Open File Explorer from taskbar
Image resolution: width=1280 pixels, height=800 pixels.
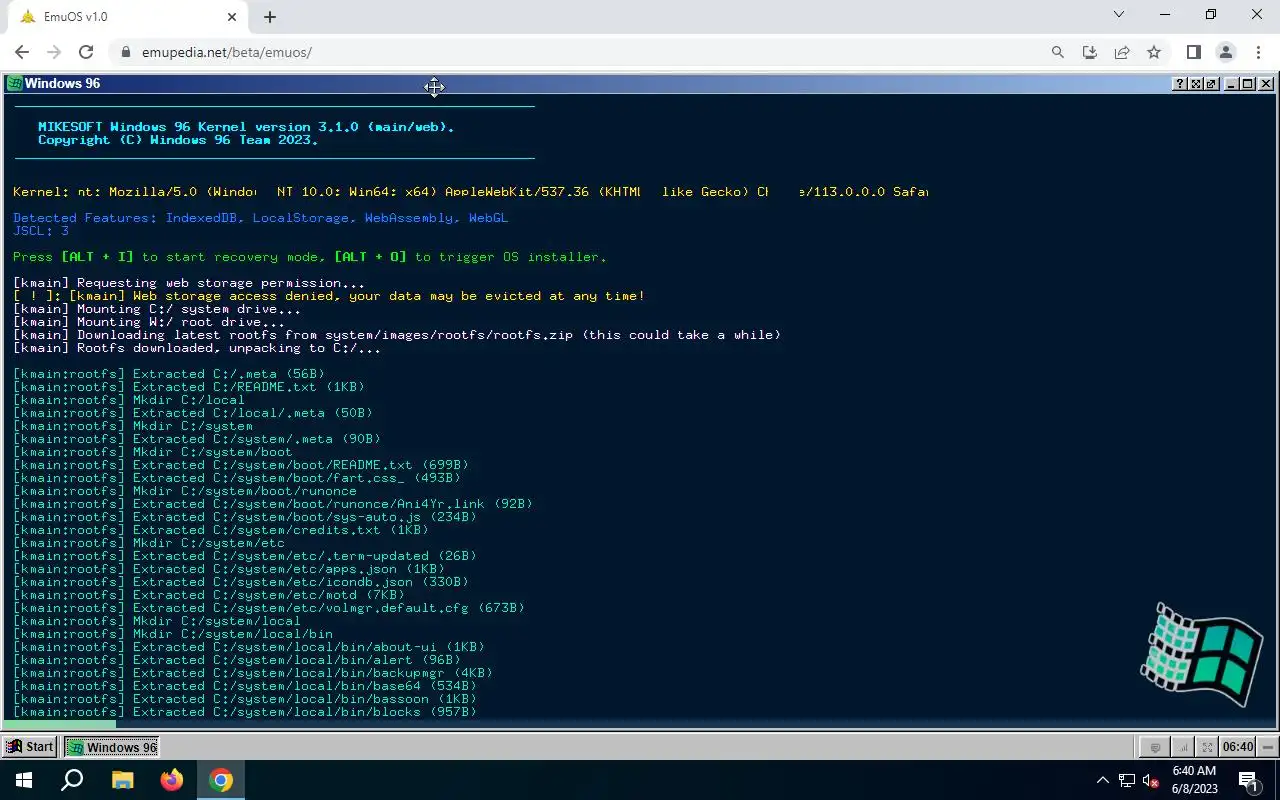click(x=122, y=780)
